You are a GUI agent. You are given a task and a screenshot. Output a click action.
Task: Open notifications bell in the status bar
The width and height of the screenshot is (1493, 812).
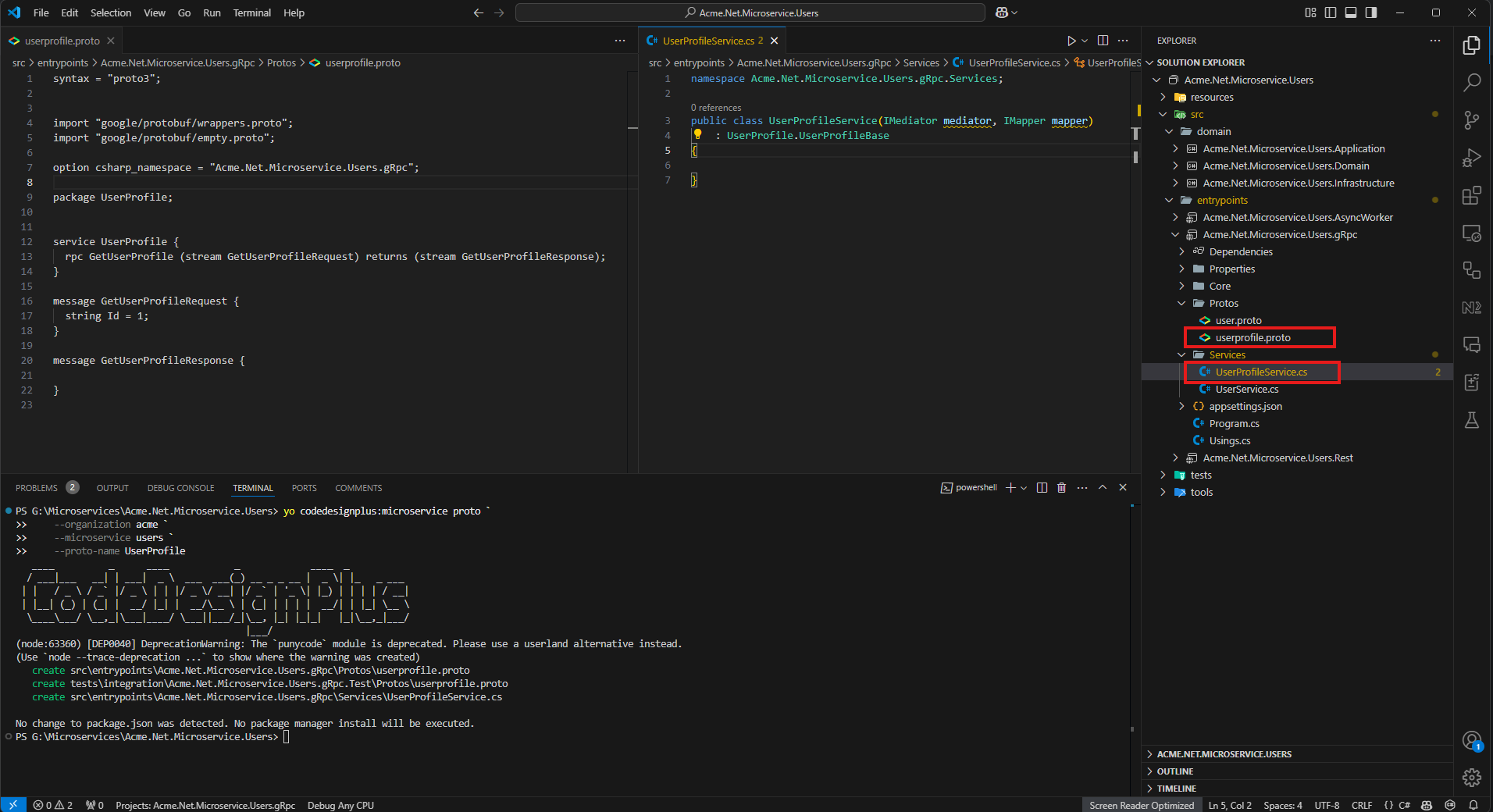1473,805
